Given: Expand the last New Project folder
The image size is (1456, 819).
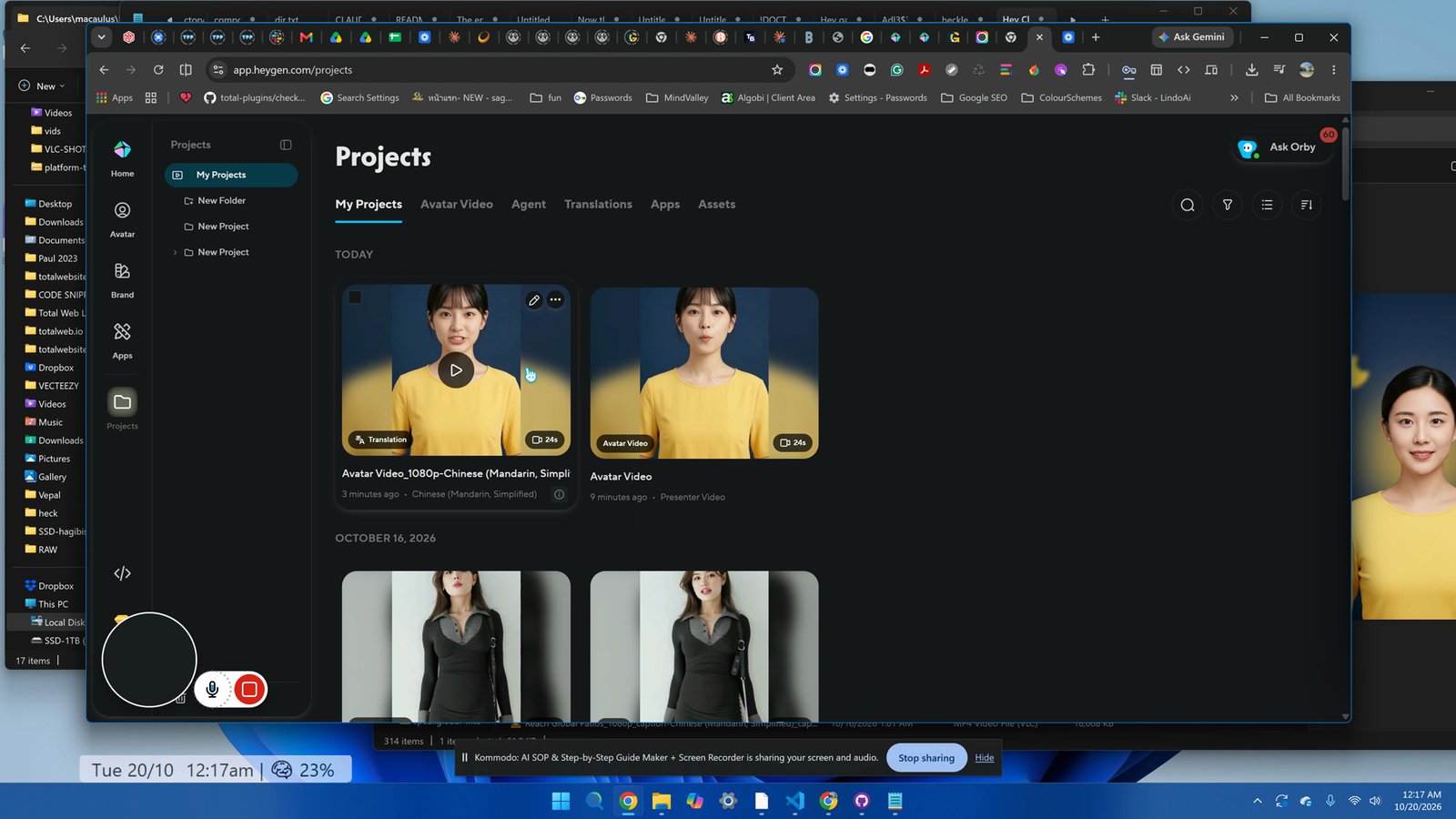Looking at the screenshot, I should [x=175, y=252].
